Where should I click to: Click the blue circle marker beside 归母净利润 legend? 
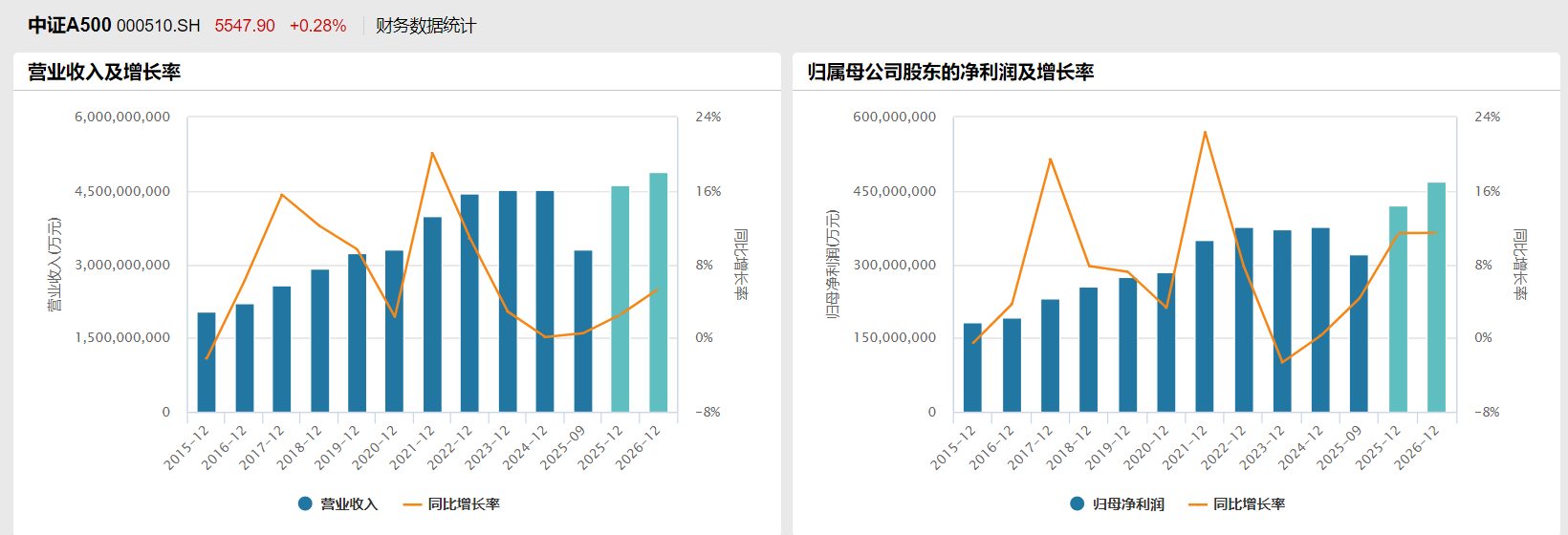point(1078,503)
